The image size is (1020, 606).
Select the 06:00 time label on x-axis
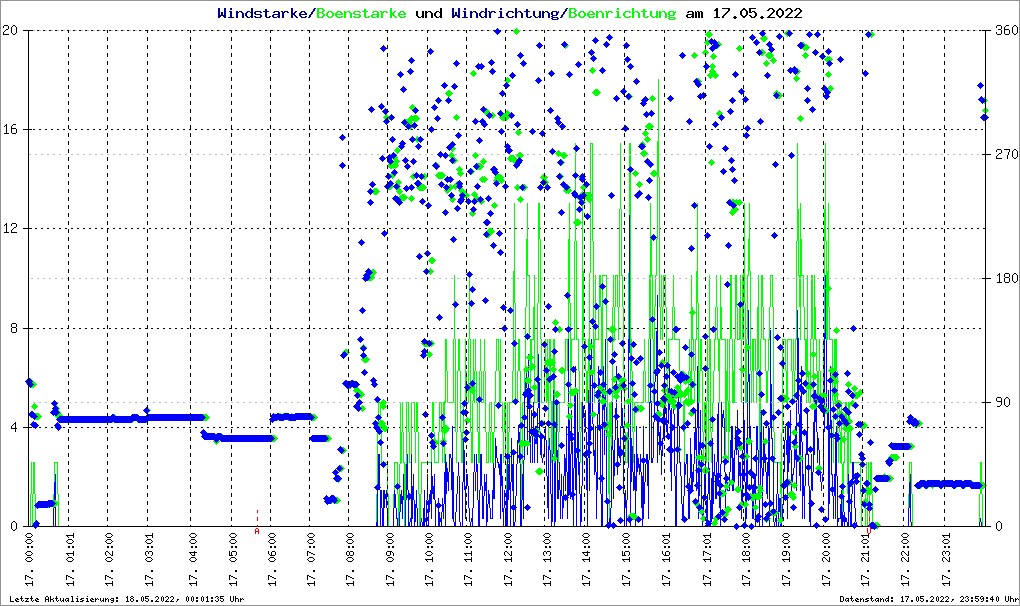pos(270,561)
